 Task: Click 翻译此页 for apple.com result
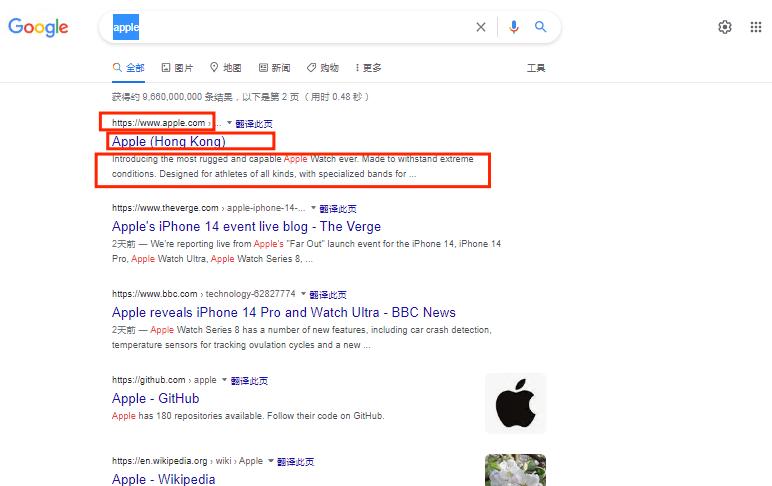point(254,124)
